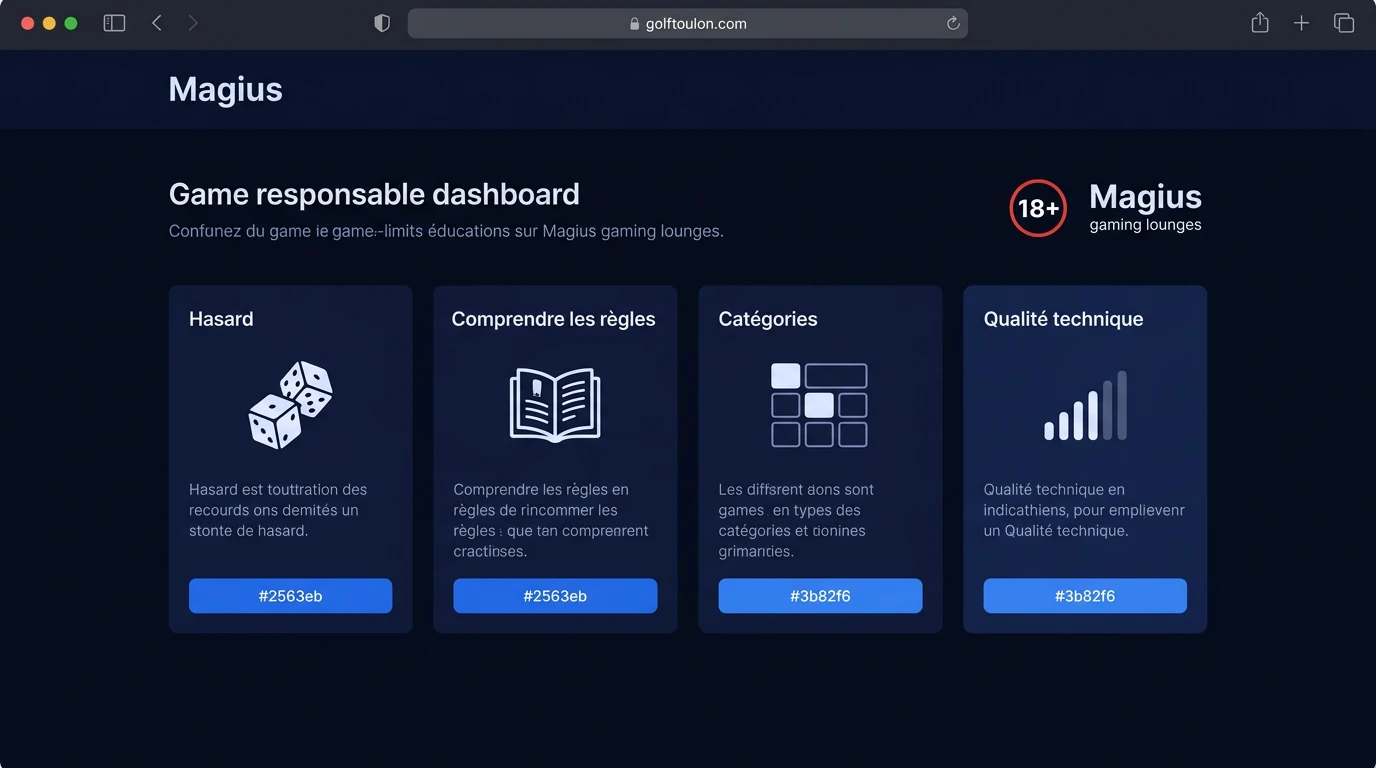Click the Catégories card title
This screenshot has height=768, width=1376.
(x=768, y=319)
